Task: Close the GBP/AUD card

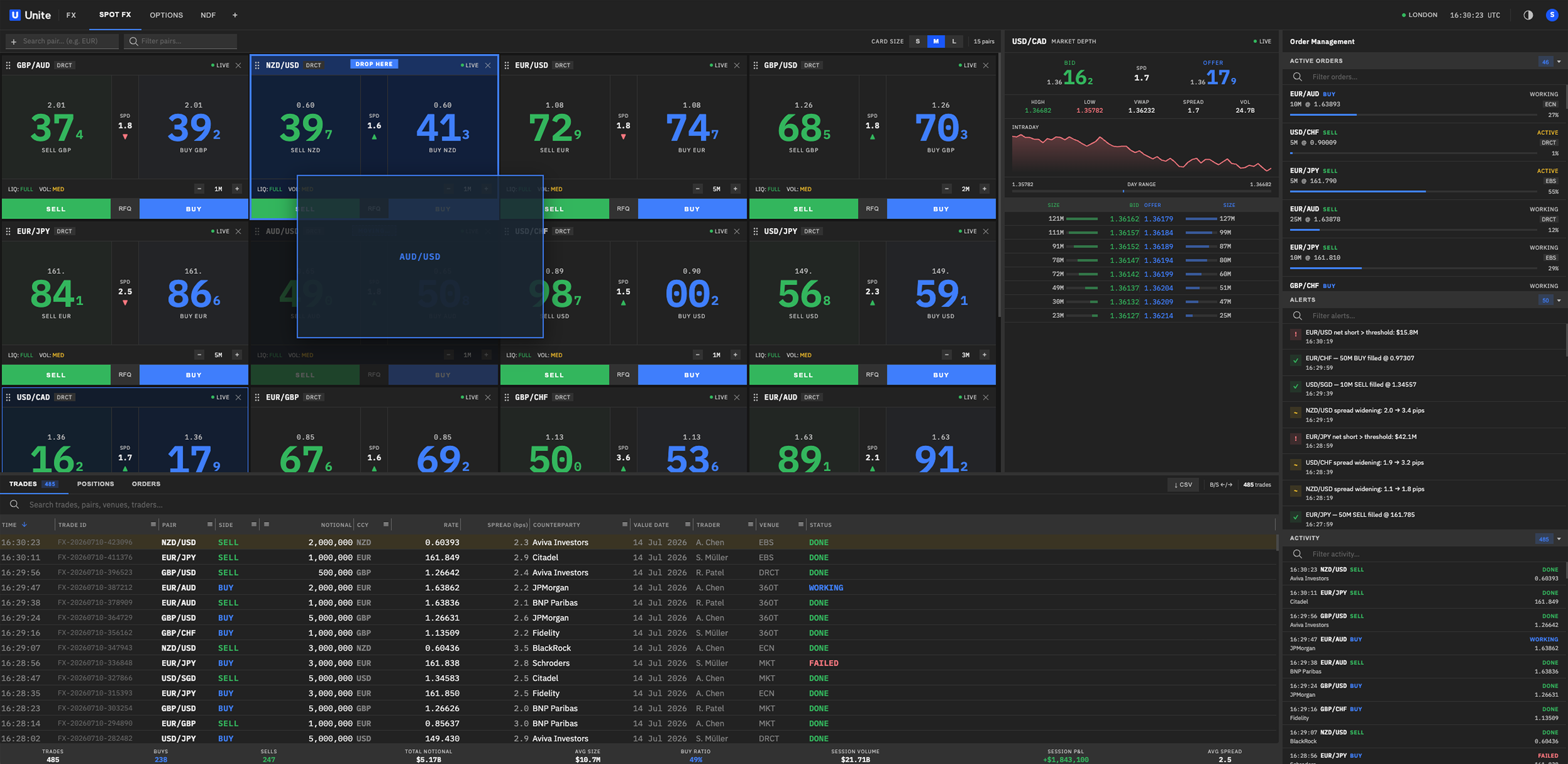Action: point(238,65)
